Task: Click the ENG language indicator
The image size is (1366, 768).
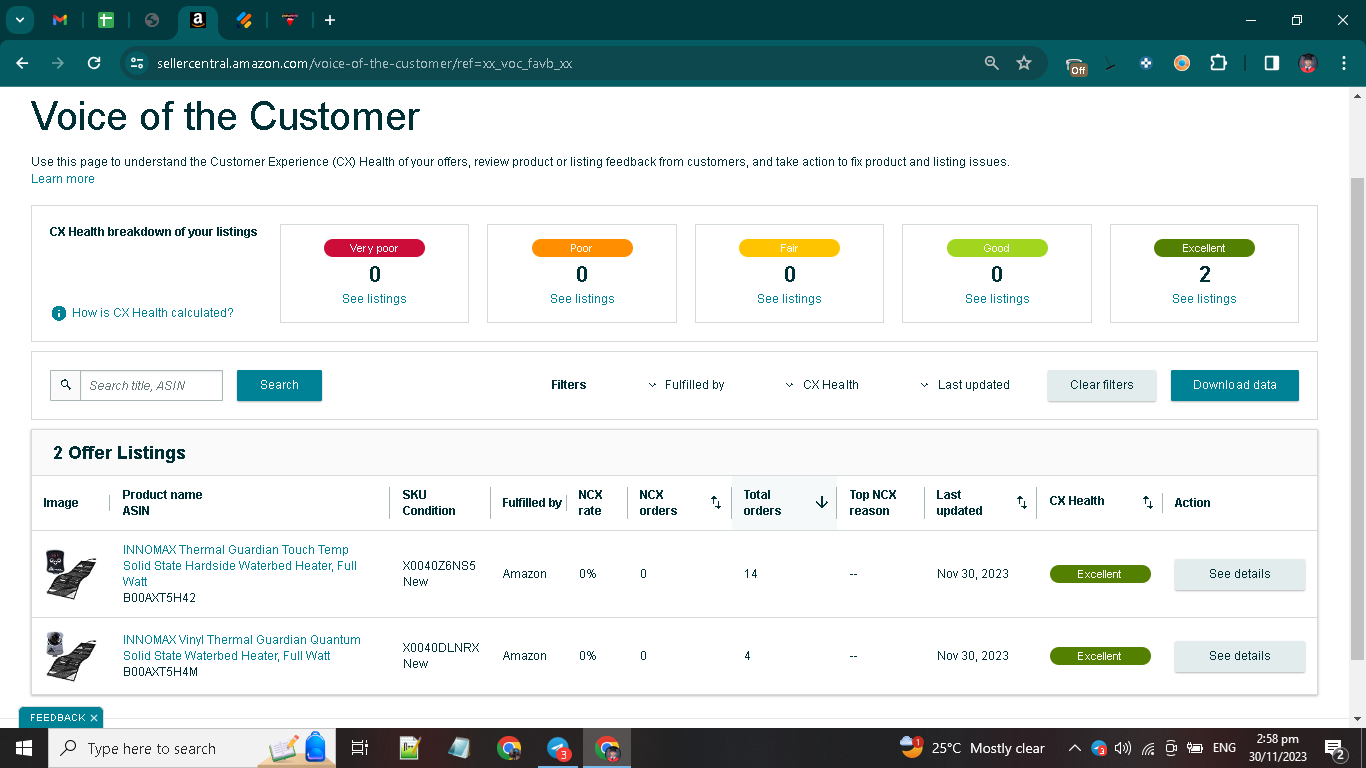Action: (1224, 748)
